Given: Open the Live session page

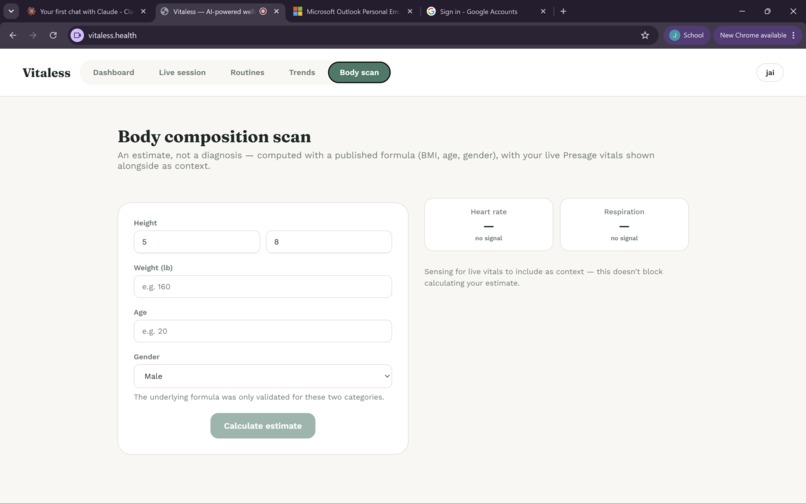Looking at the screenshot, I should (182, 73).
